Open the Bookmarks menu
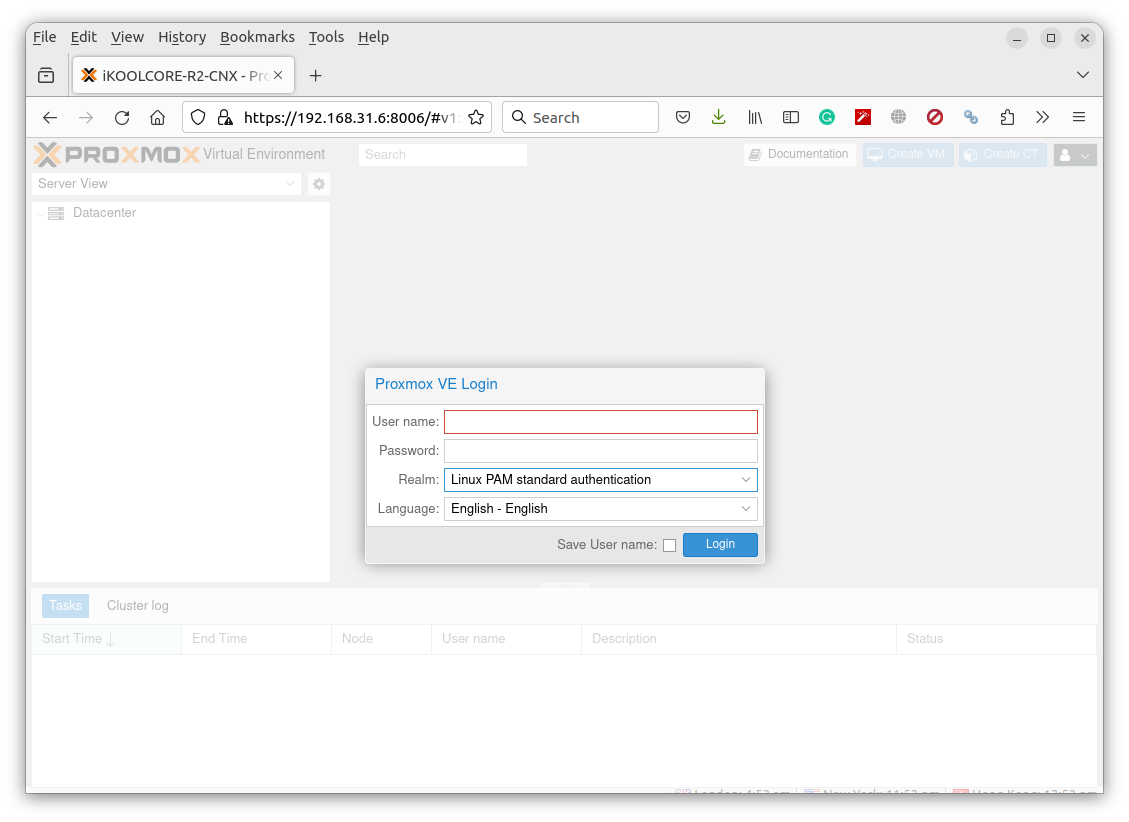This screenshot has width=1129, height=822. coord(257,37)
